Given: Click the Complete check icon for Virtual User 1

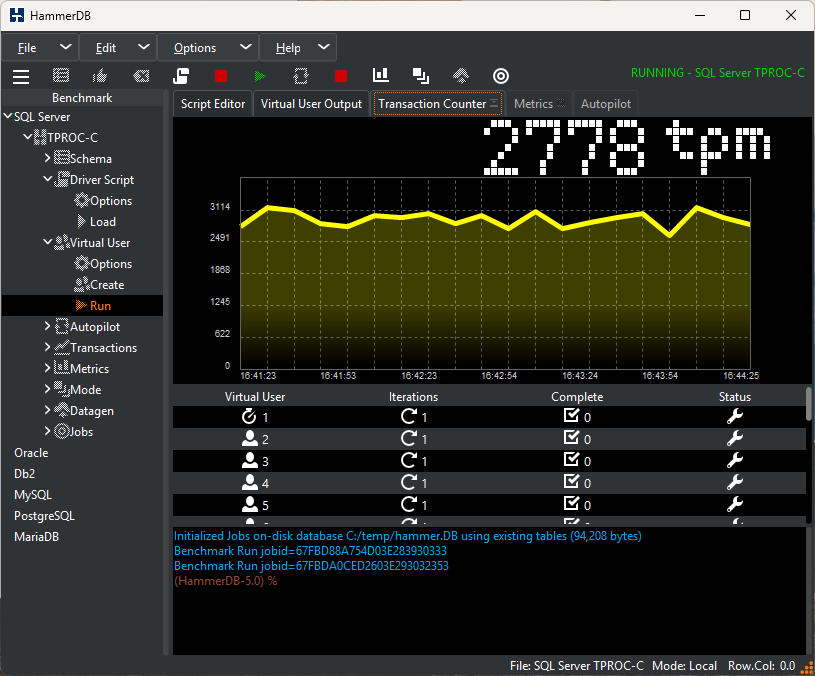Looking at the screenshot, I should [571, 416].
